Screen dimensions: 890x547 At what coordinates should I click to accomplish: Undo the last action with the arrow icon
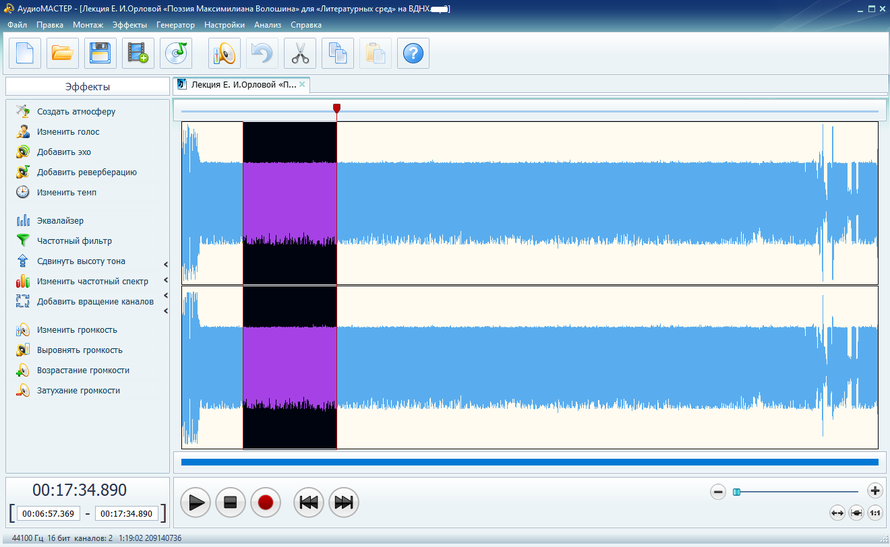(262, 53)
